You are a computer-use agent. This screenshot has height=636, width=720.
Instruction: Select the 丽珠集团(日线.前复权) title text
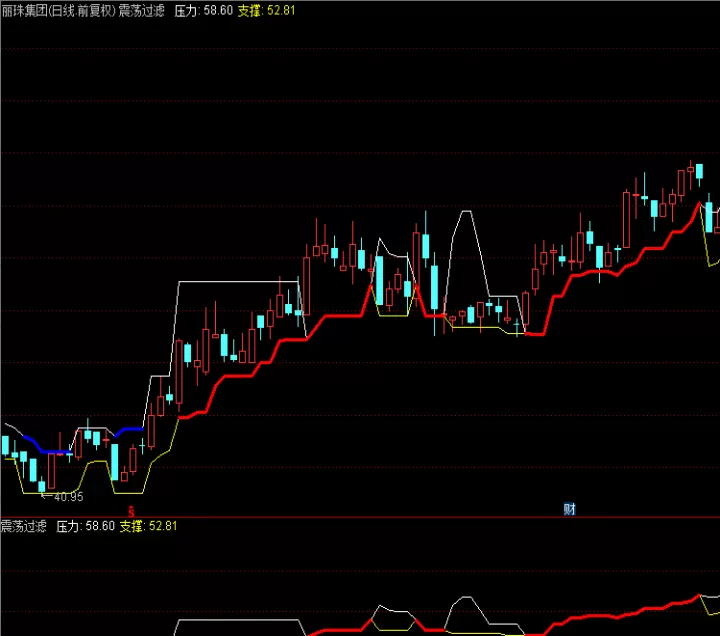(58, 11)
